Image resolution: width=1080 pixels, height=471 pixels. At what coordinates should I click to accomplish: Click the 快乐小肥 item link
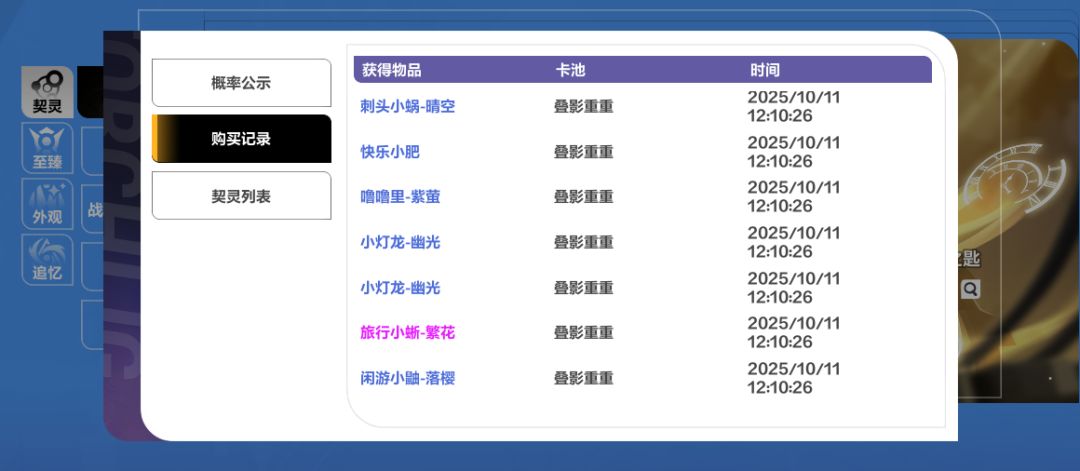tap(390, 151)
